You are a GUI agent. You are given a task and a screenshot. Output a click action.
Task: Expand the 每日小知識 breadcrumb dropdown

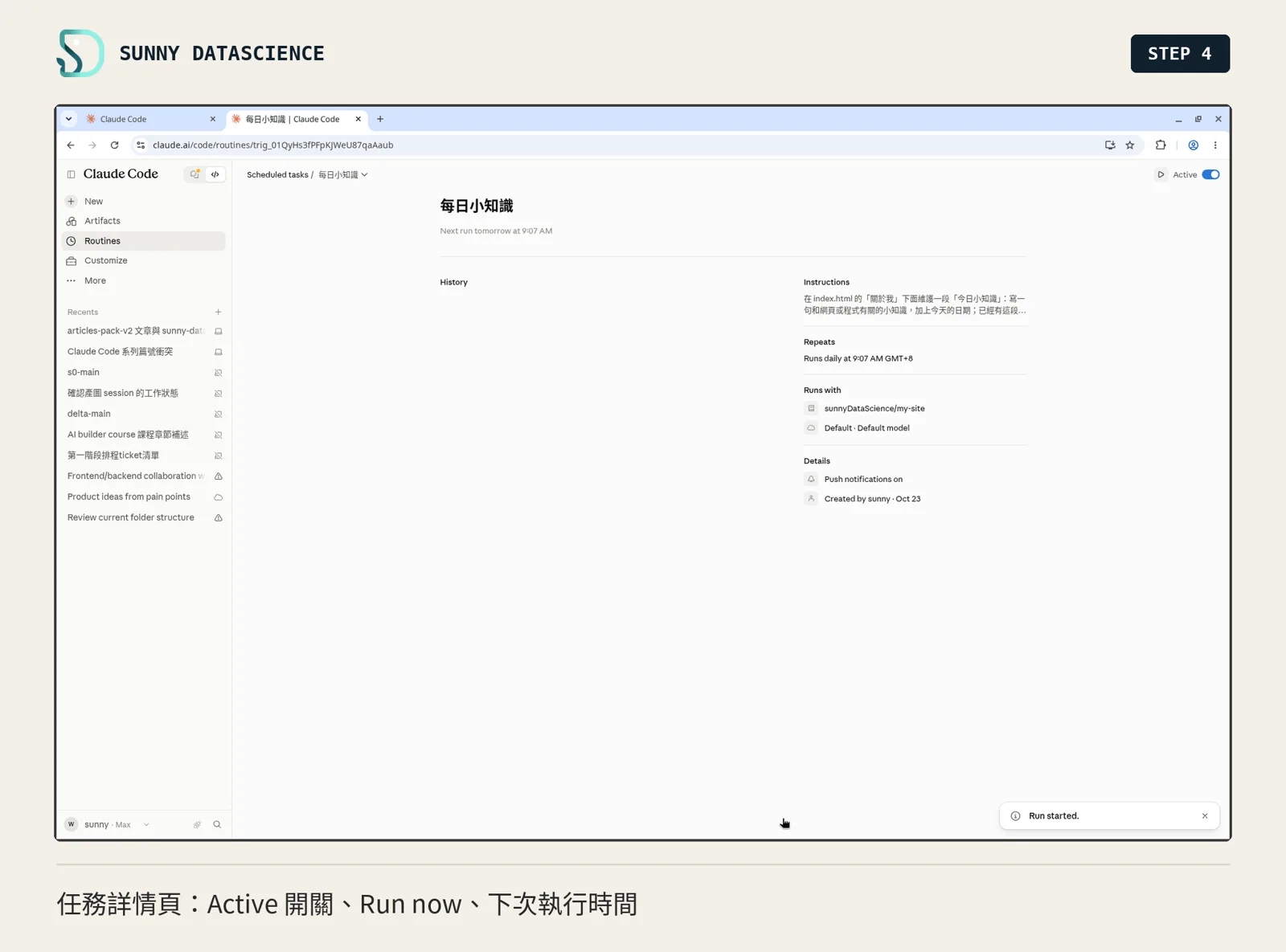coord(343,174)
